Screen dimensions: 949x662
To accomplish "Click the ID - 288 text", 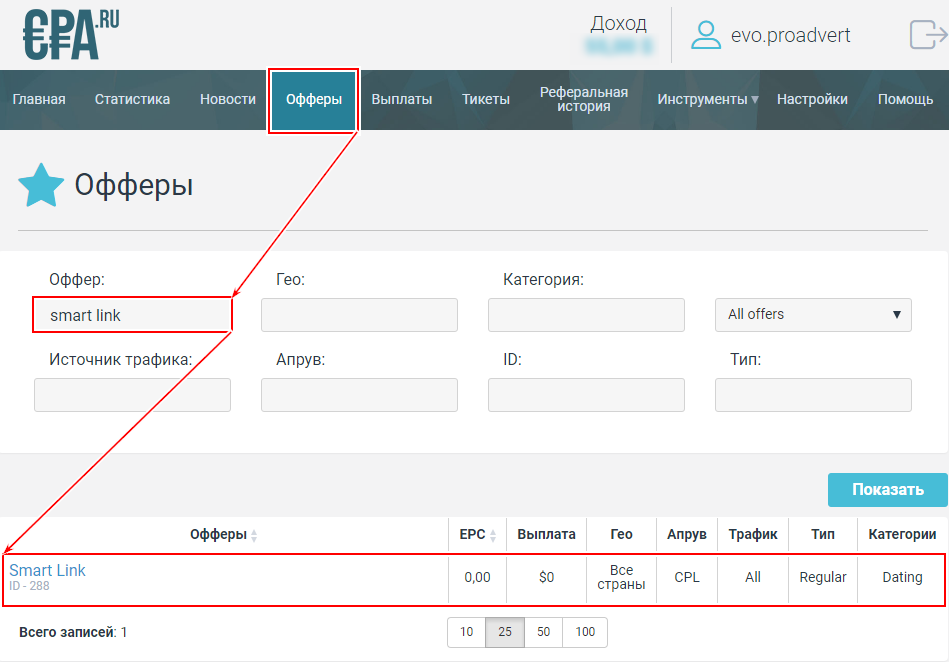I will pyautogui.click(x=29, y=586).
